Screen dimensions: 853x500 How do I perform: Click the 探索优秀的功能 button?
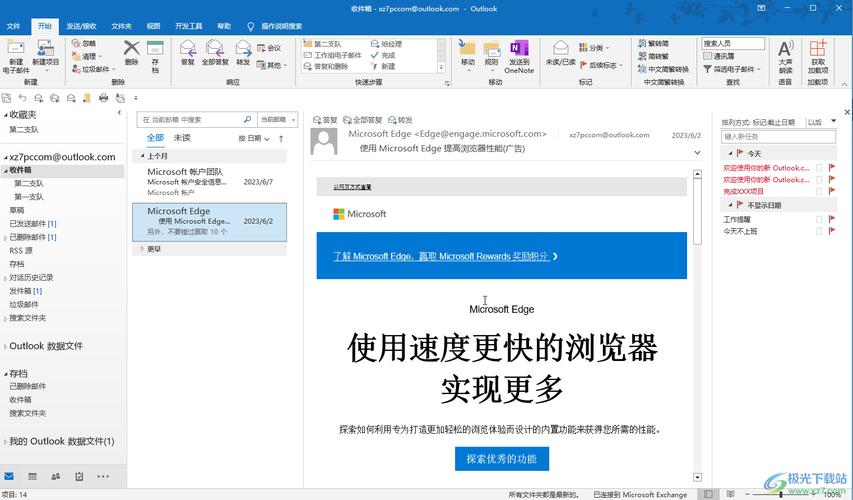[x=502, y=459]
